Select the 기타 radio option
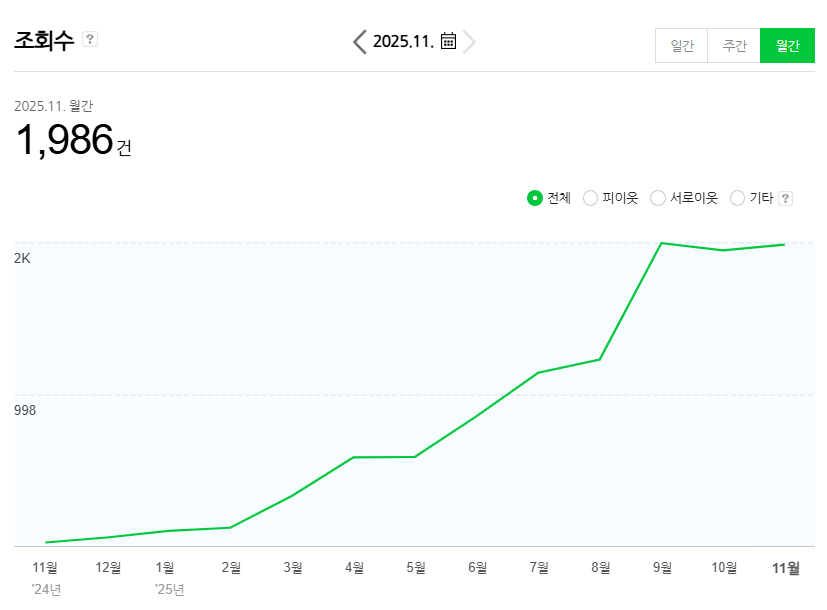827x610 pixels. (x=738, y=198)
